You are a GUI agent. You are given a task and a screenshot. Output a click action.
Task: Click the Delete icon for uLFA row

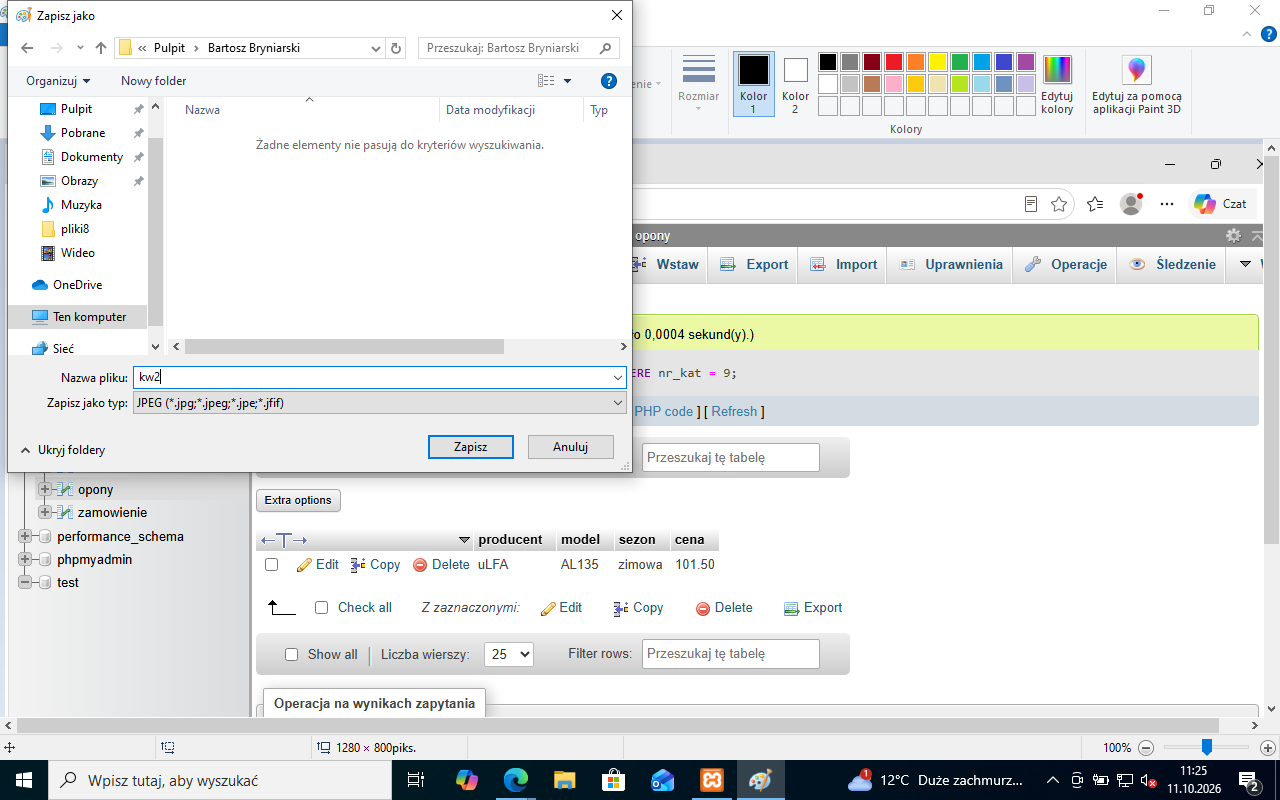420,565
